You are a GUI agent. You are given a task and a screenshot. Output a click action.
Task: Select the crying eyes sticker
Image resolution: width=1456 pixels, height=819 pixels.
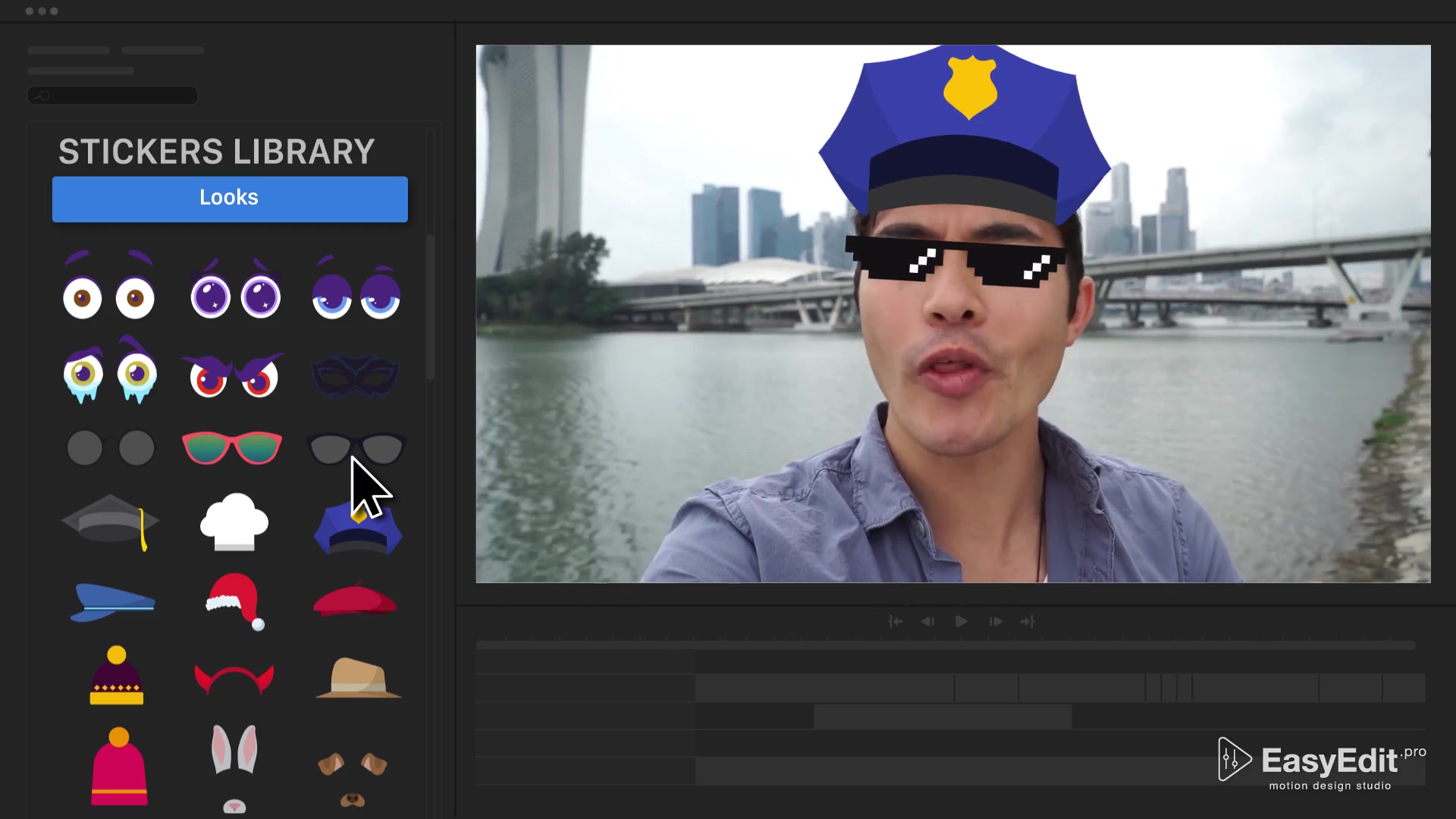point(111,369)
